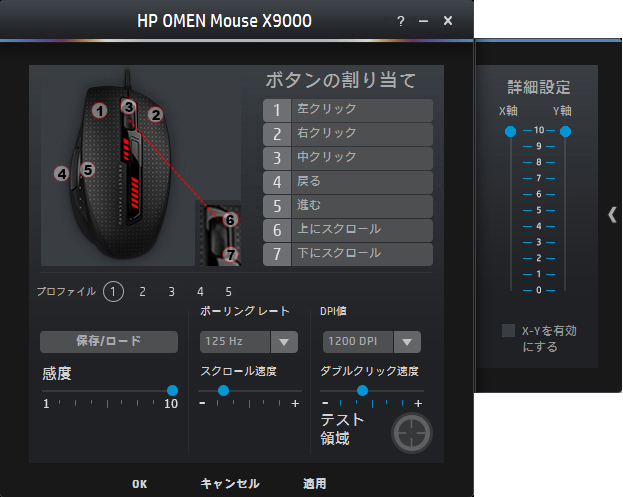The image size is (623, 497).
Task: Click the X軸 slider handle
Action: [511, 131]
